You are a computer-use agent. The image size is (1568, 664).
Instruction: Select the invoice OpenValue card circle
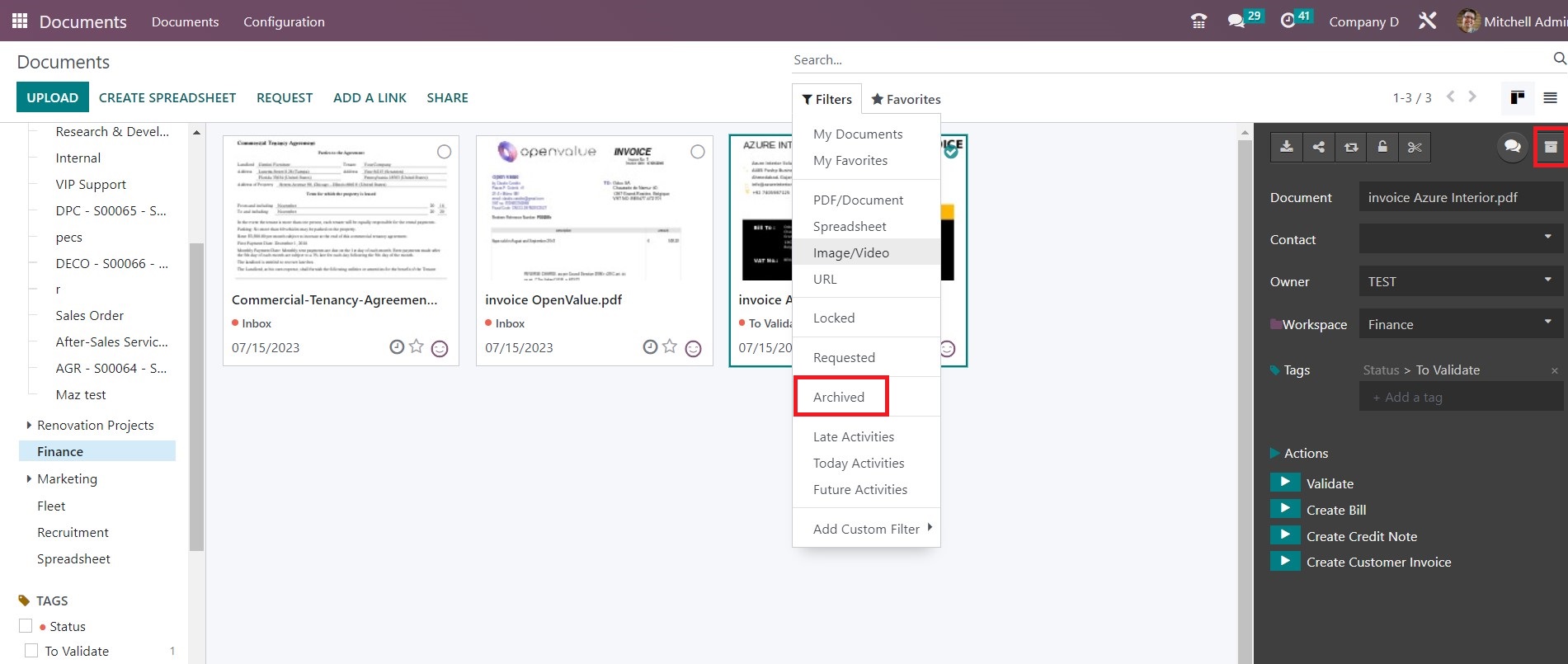tap(698, 152)
